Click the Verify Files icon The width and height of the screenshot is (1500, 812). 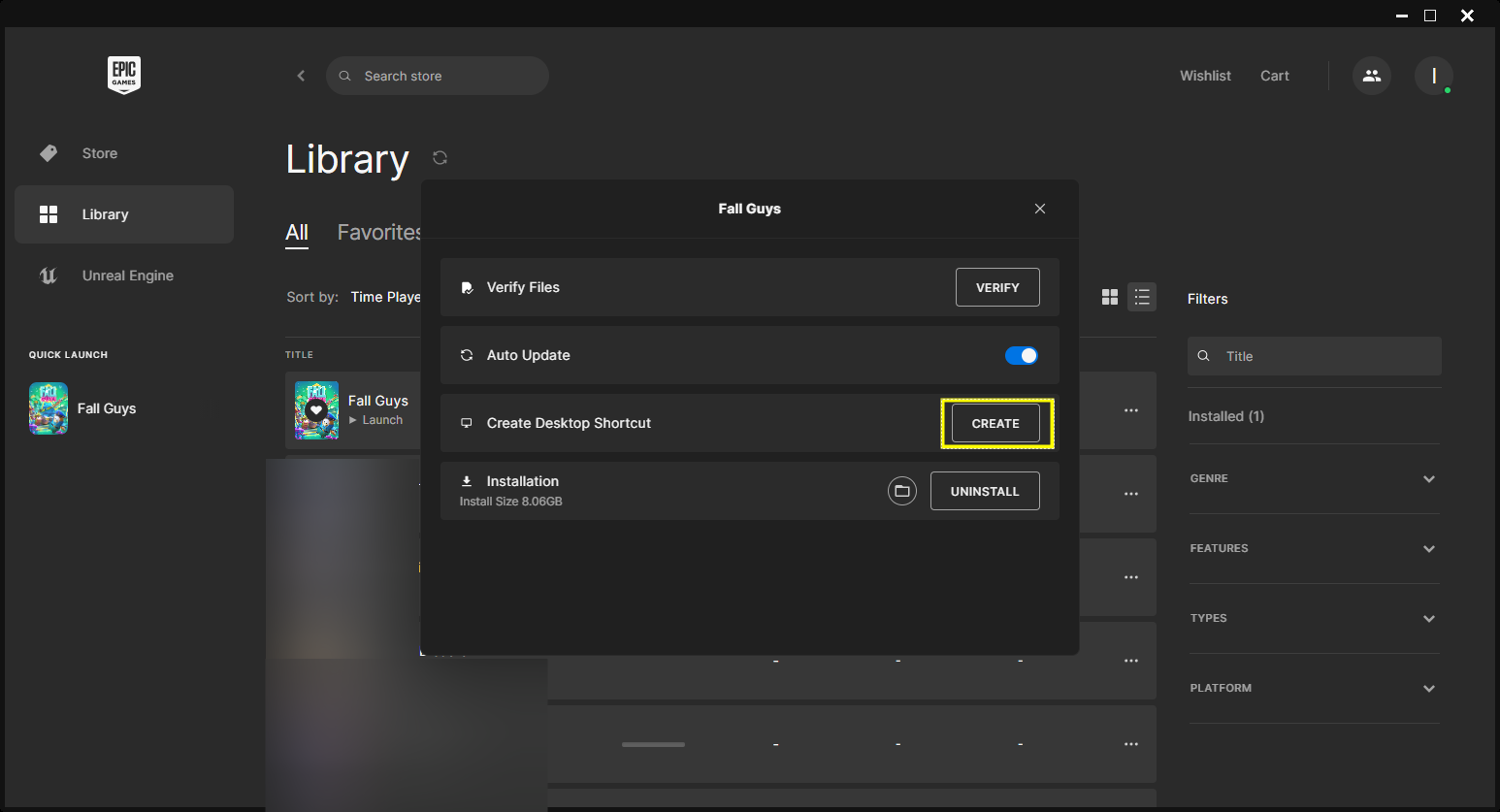[x=467, y=287]
